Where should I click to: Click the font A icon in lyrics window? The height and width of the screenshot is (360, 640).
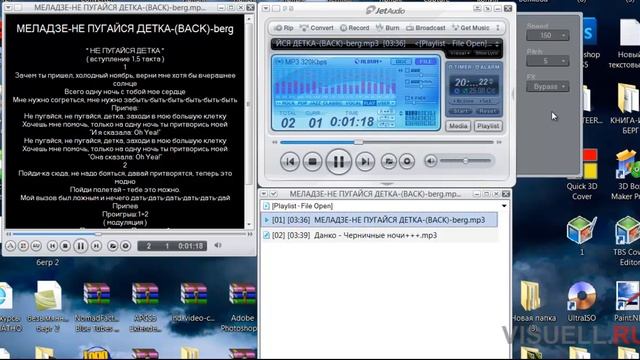[x=11, y=246]
